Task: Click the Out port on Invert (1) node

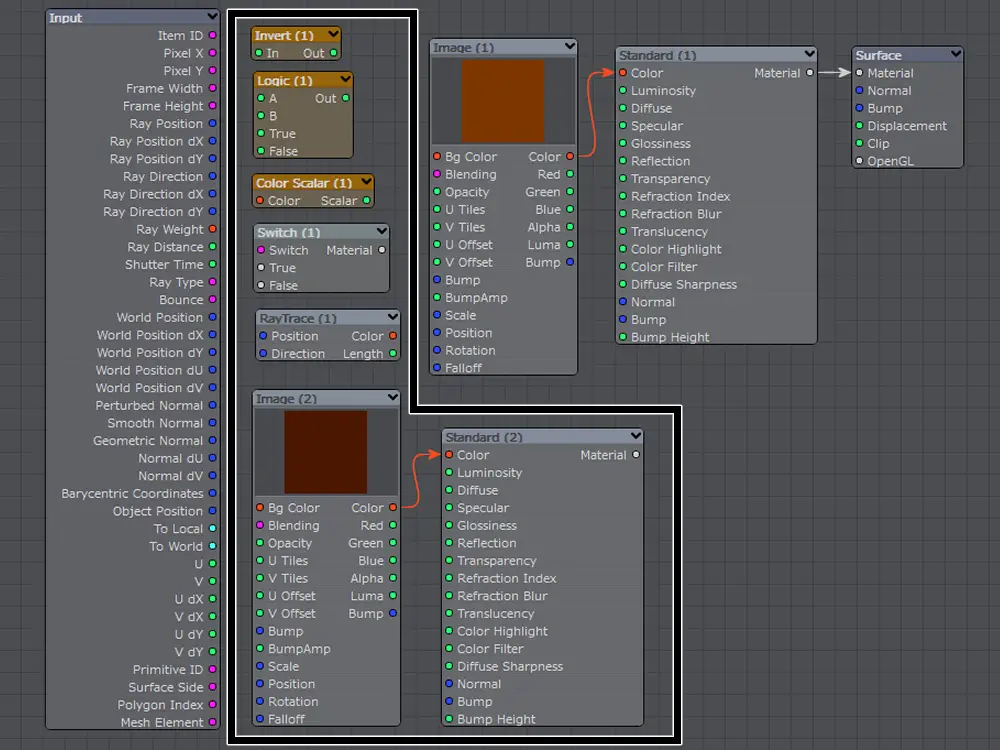Action: coord(334,53)
